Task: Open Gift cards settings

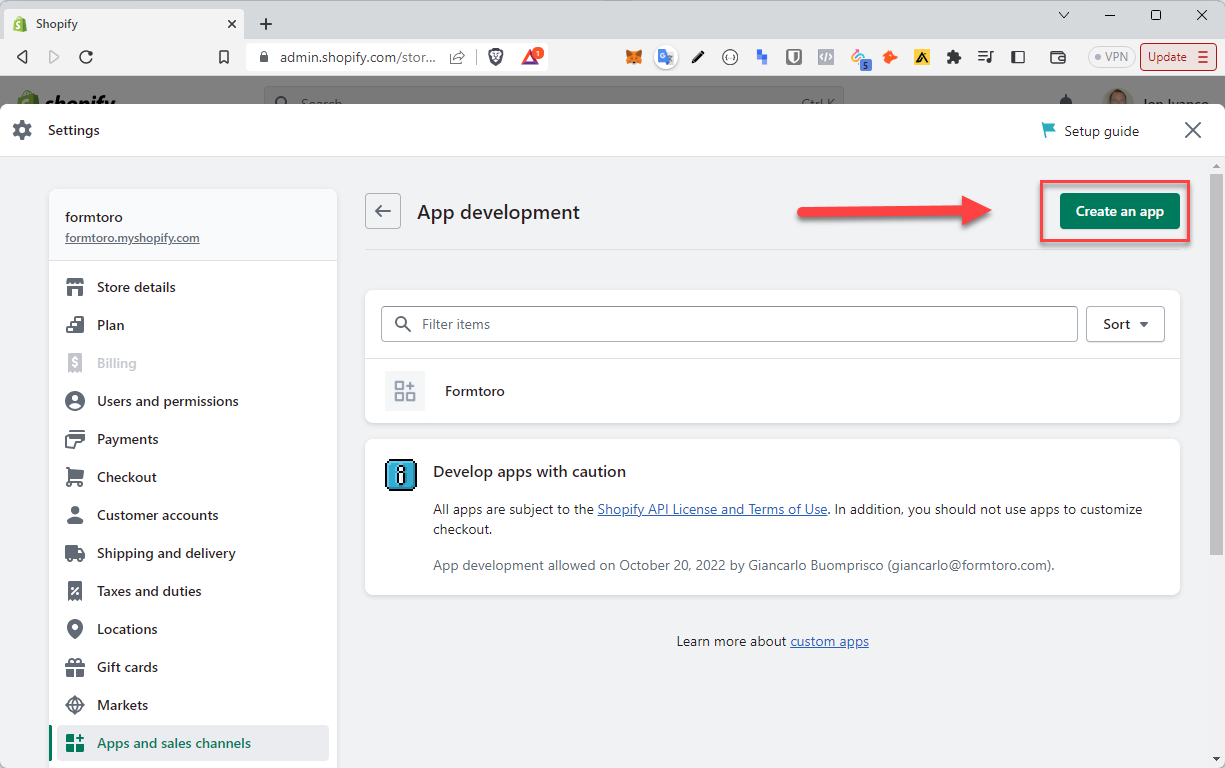Action: (193, 667)
